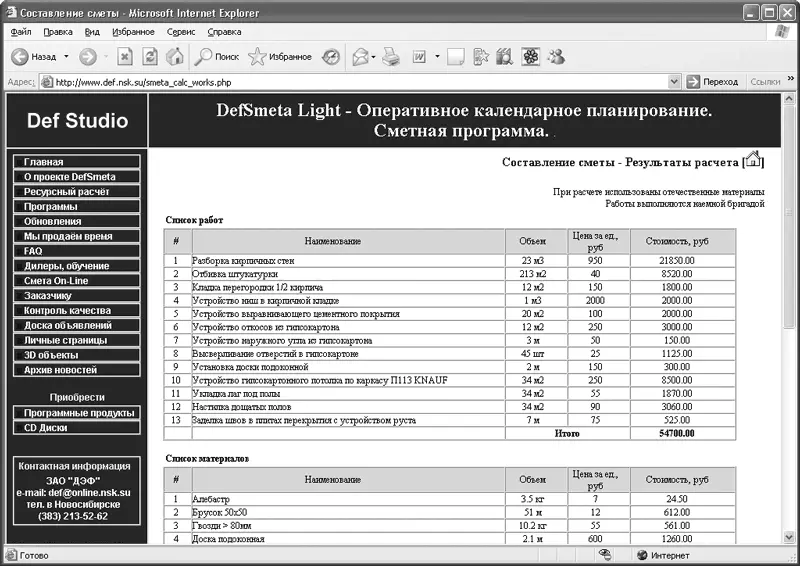Open the FAQ sidebar link
The width and height of the screenshot is (800, 566).
77,251
